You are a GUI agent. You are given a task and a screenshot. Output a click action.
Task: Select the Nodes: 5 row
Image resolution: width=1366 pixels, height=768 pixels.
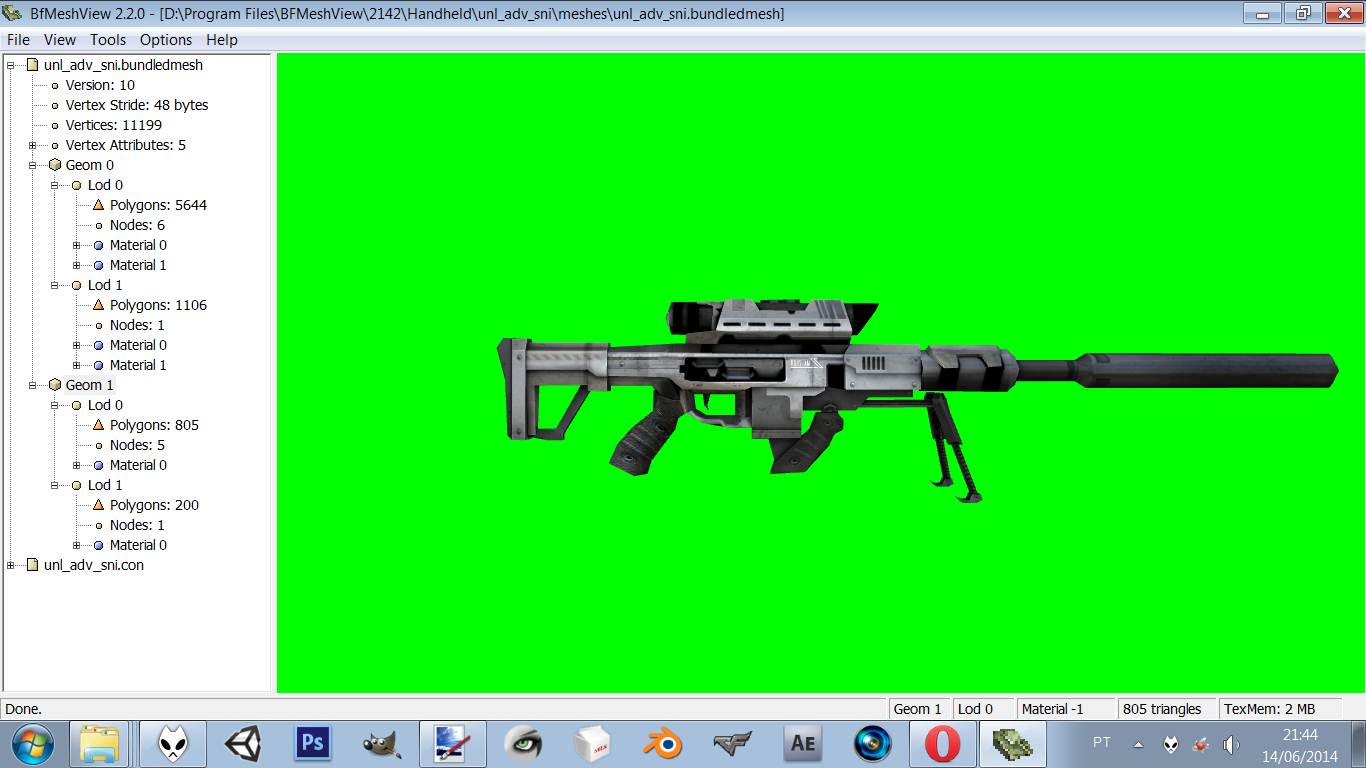point(137,445)
